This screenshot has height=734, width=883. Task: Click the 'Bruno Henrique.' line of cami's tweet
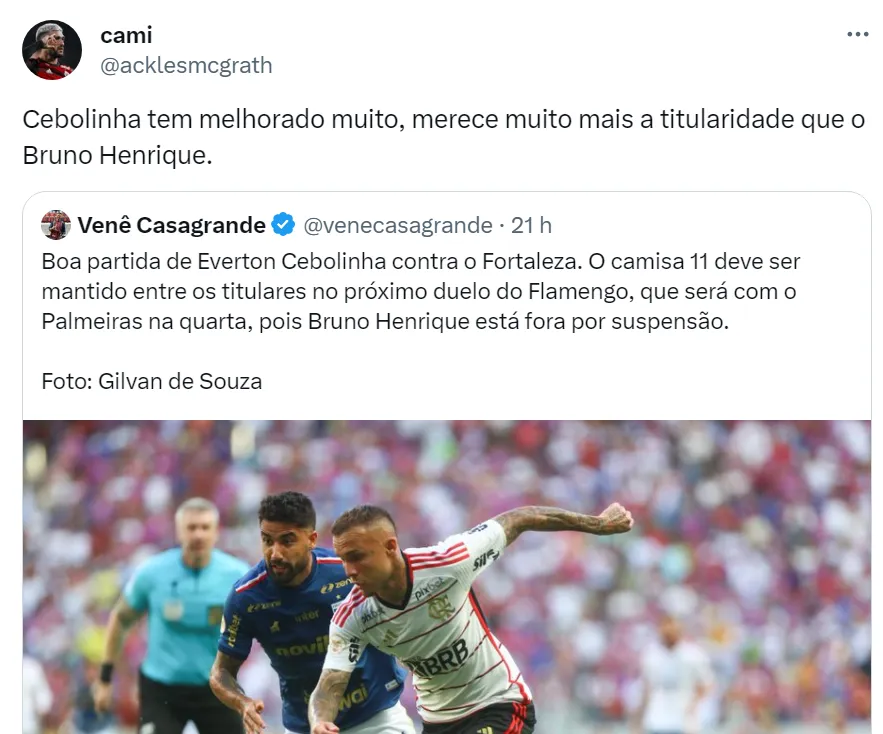(117, 155)
